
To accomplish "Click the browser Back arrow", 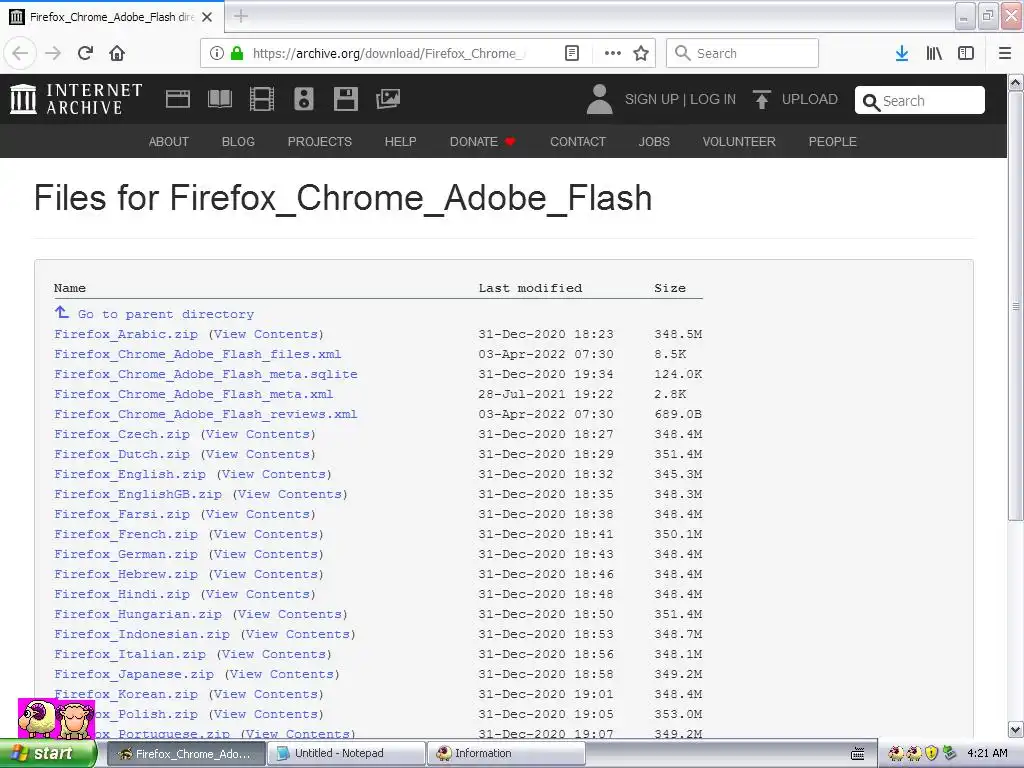I will point(20,53).
